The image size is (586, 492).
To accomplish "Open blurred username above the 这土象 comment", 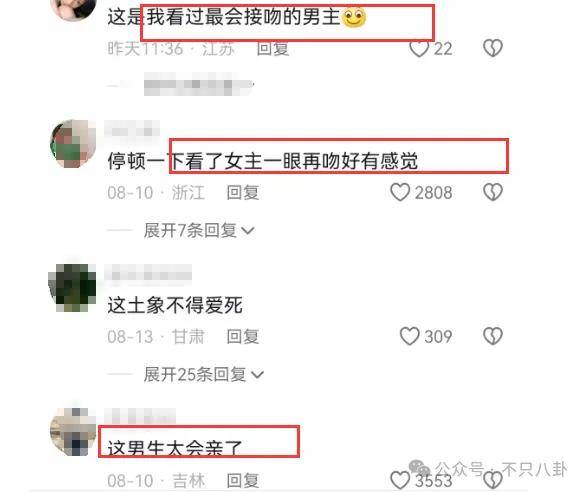I will 148,274.
